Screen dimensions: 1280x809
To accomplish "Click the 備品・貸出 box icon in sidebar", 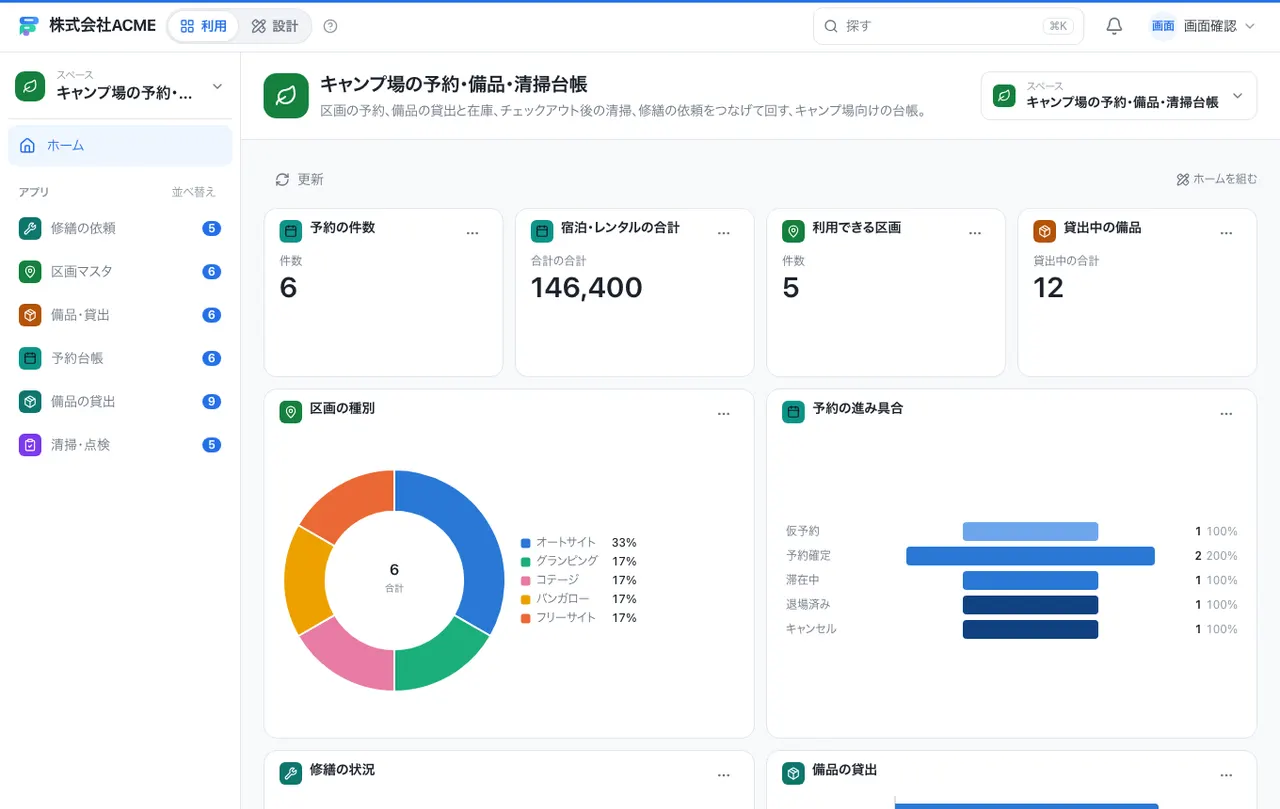I will [x=30, y=315].
